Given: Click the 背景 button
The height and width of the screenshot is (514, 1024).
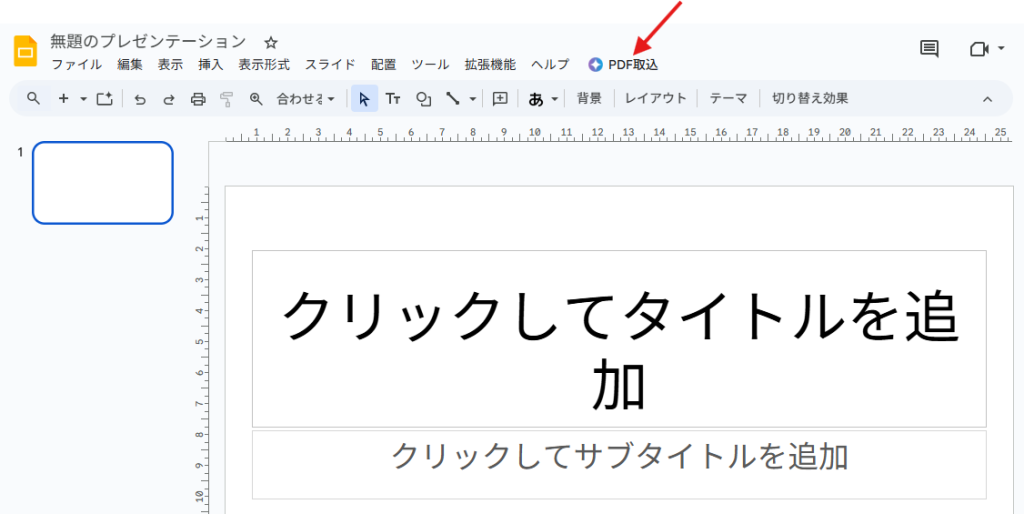Looking at the screenshot, I should pyautogui.click(x=589, y=98).
